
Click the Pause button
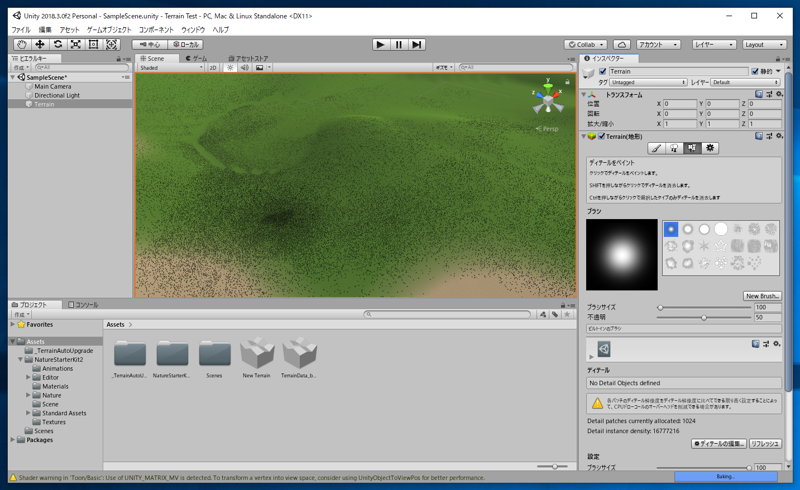click(x=398, y=44)
